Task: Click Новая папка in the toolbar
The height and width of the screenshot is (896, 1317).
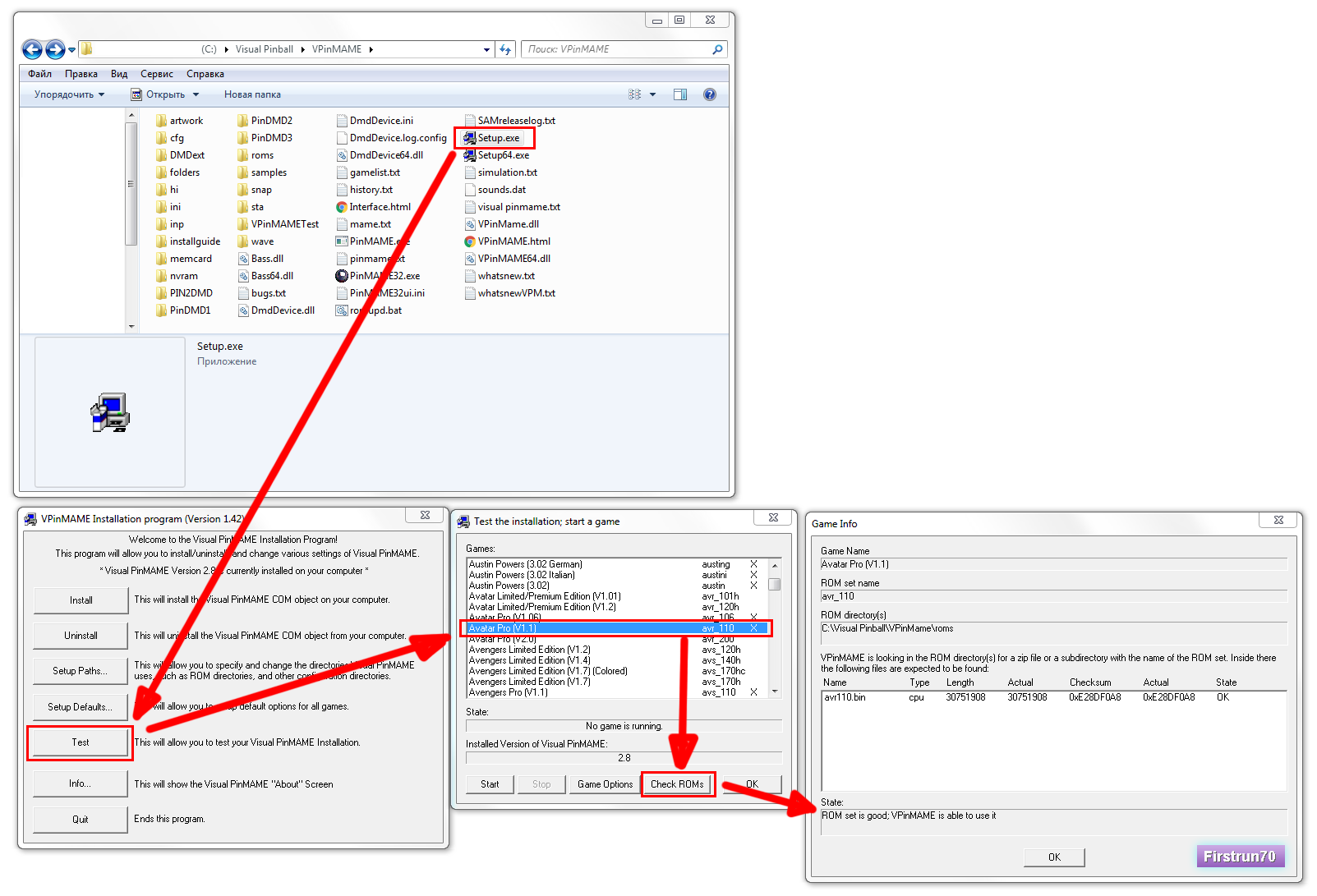Action: [x=252, y=94]
